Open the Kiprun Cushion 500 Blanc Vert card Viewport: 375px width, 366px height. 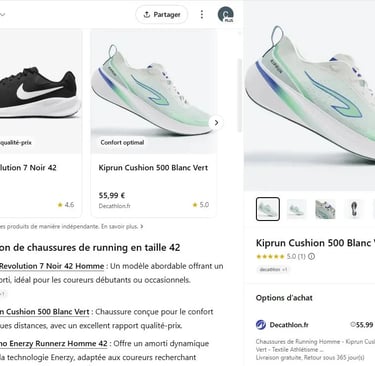click(x=154, y=123)
